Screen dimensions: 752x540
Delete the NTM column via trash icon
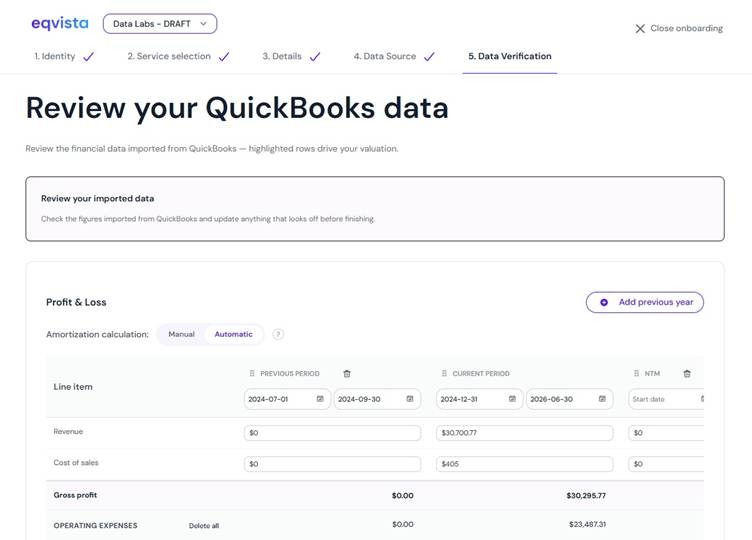pos(687,374)
